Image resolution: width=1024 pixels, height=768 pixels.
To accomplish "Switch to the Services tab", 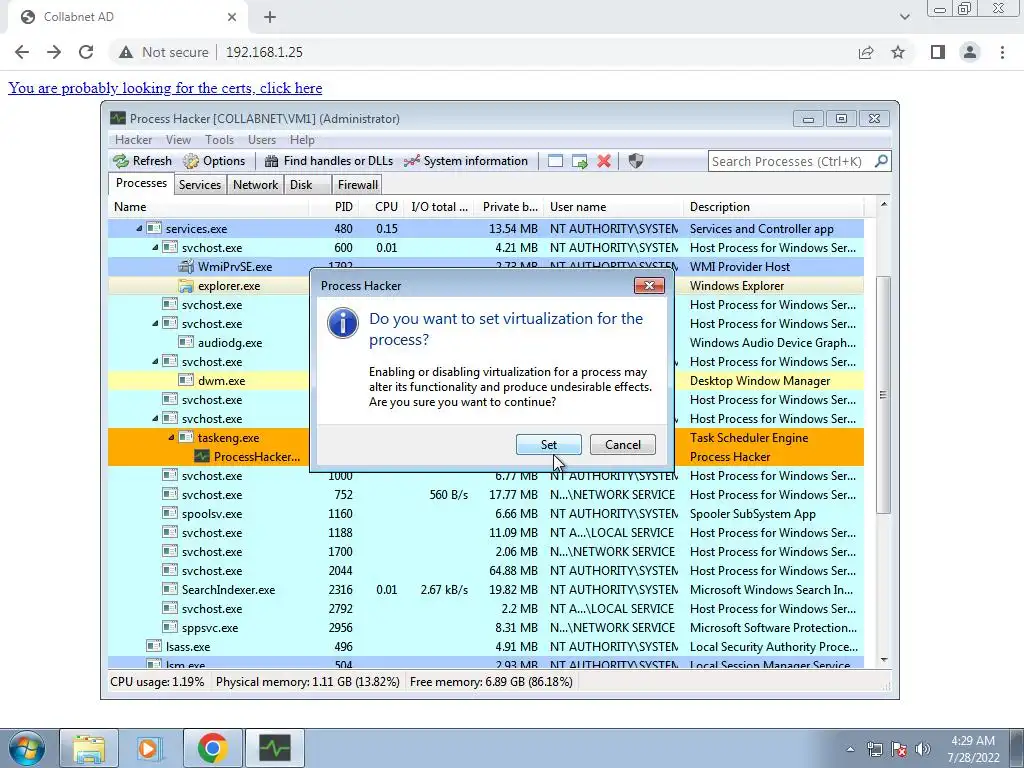I will [x=200, y=185].
